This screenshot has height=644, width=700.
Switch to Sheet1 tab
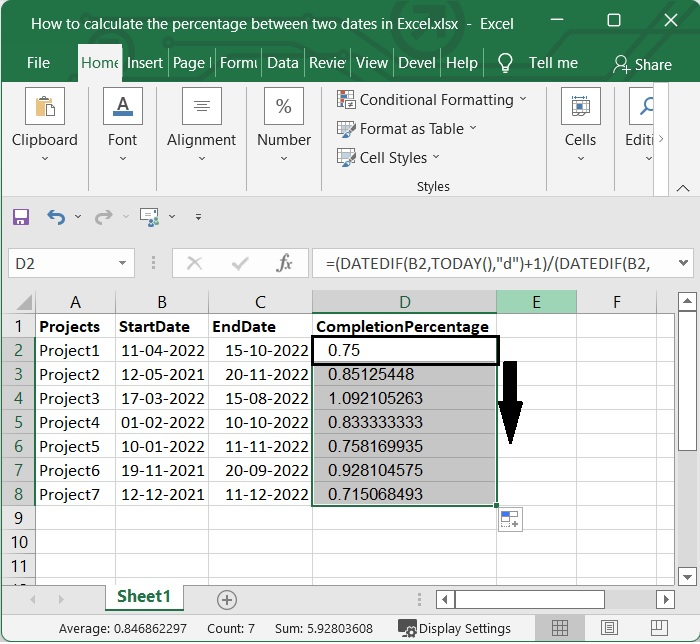click(x=144, y=597)
